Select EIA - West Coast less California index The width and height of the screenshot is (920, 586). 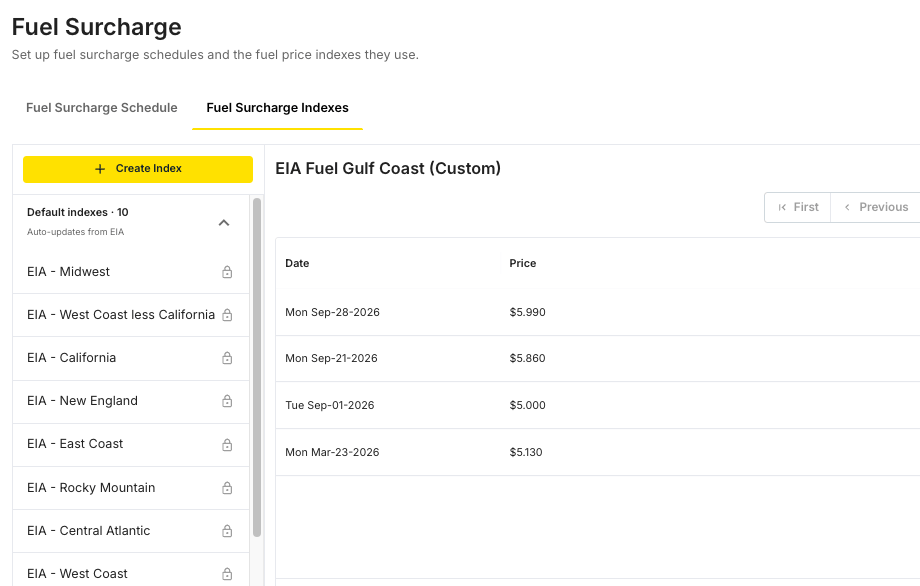131,315
